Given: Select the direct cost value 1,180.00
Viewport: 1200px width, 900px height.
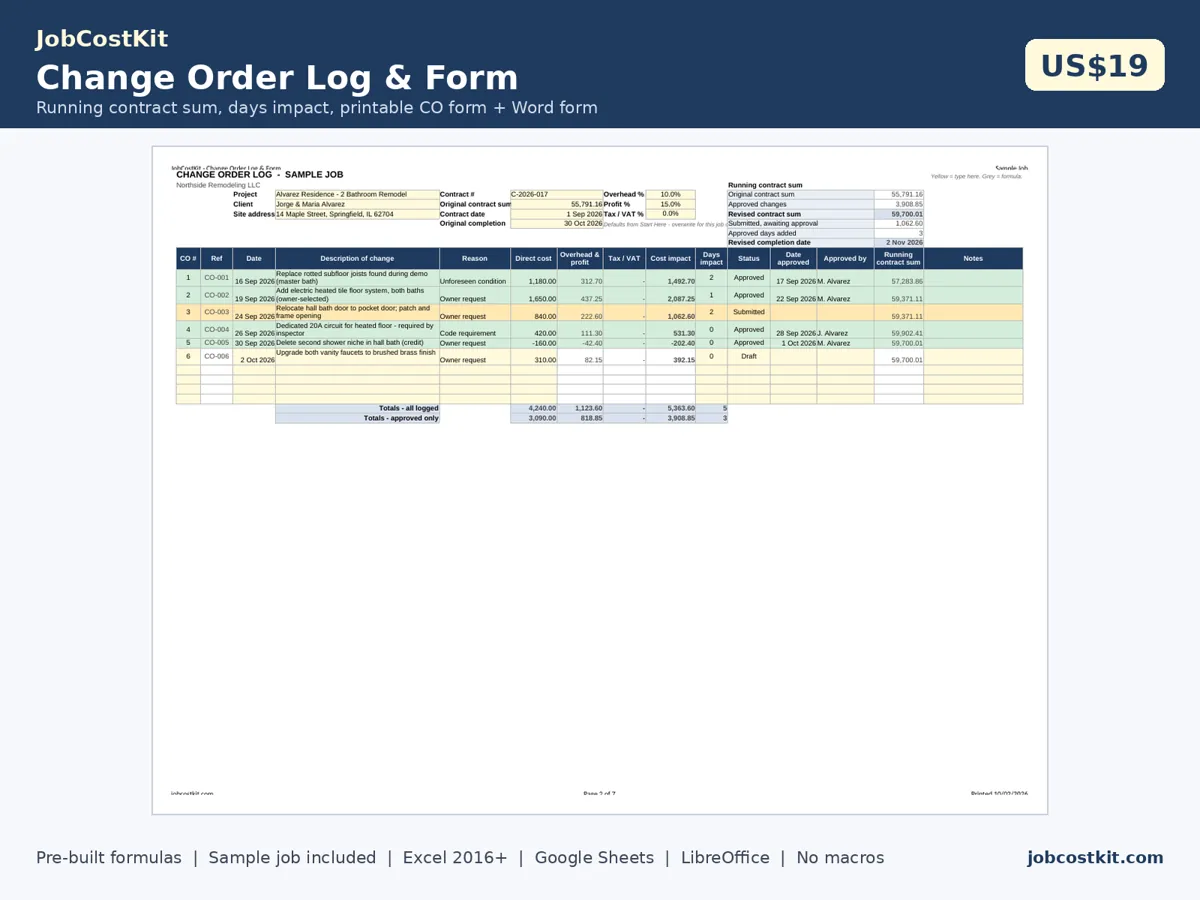Looking at the screenshot, I should [533, 278].
